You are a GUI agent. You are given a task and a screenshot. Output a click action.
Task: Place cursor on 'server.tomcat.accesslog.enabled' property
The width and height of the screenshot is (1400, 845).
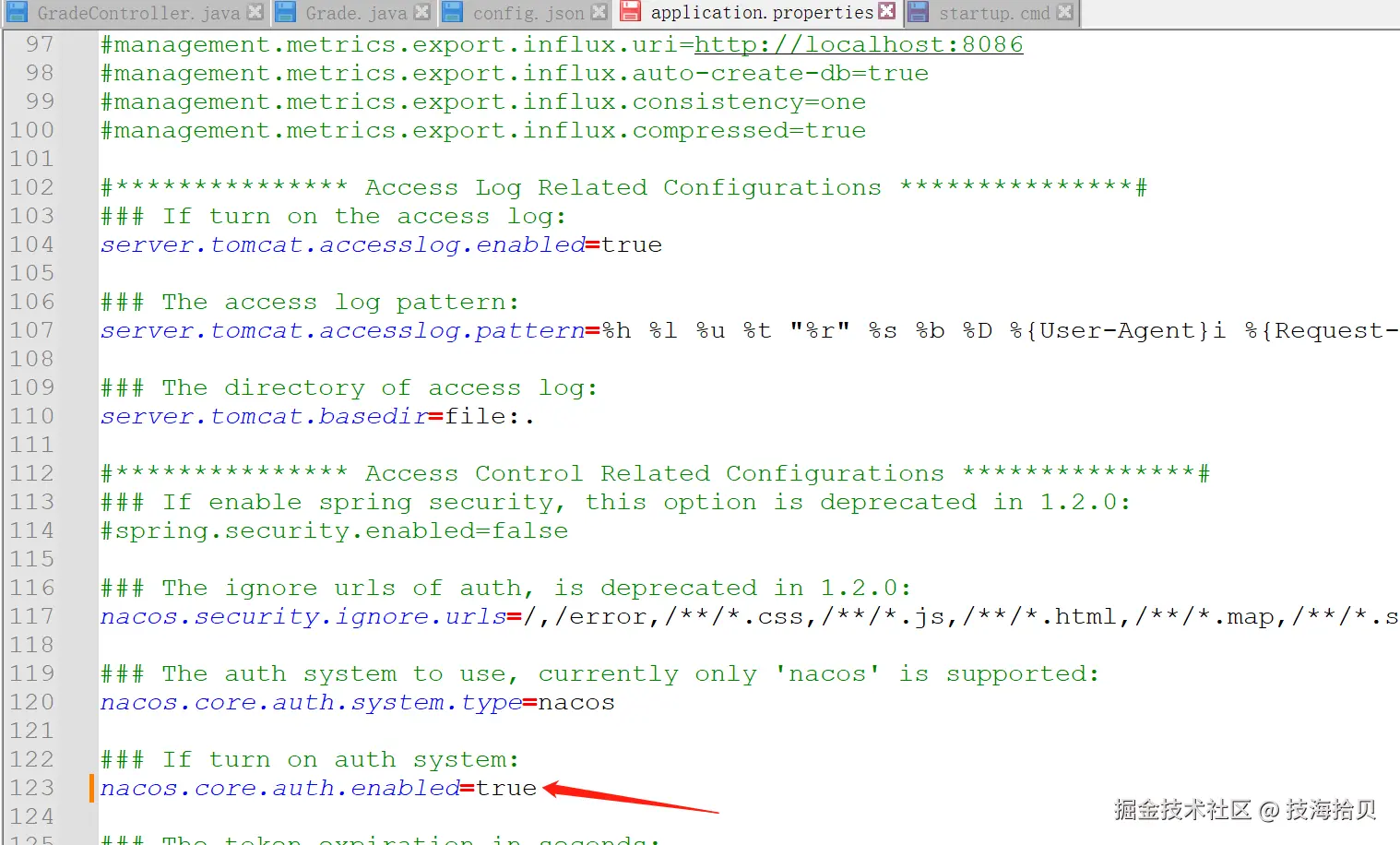point(343,244)
